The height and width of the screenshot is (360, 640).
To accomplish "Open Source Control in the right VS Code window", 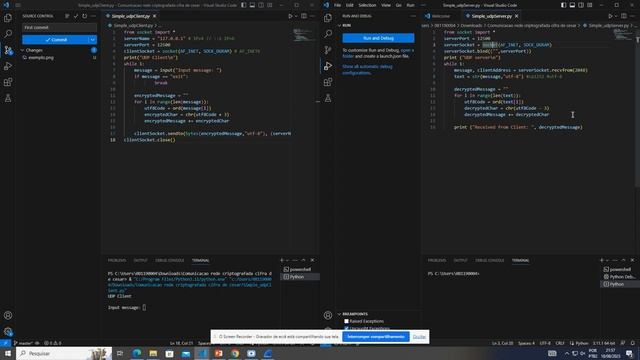I will coord(328,50).
